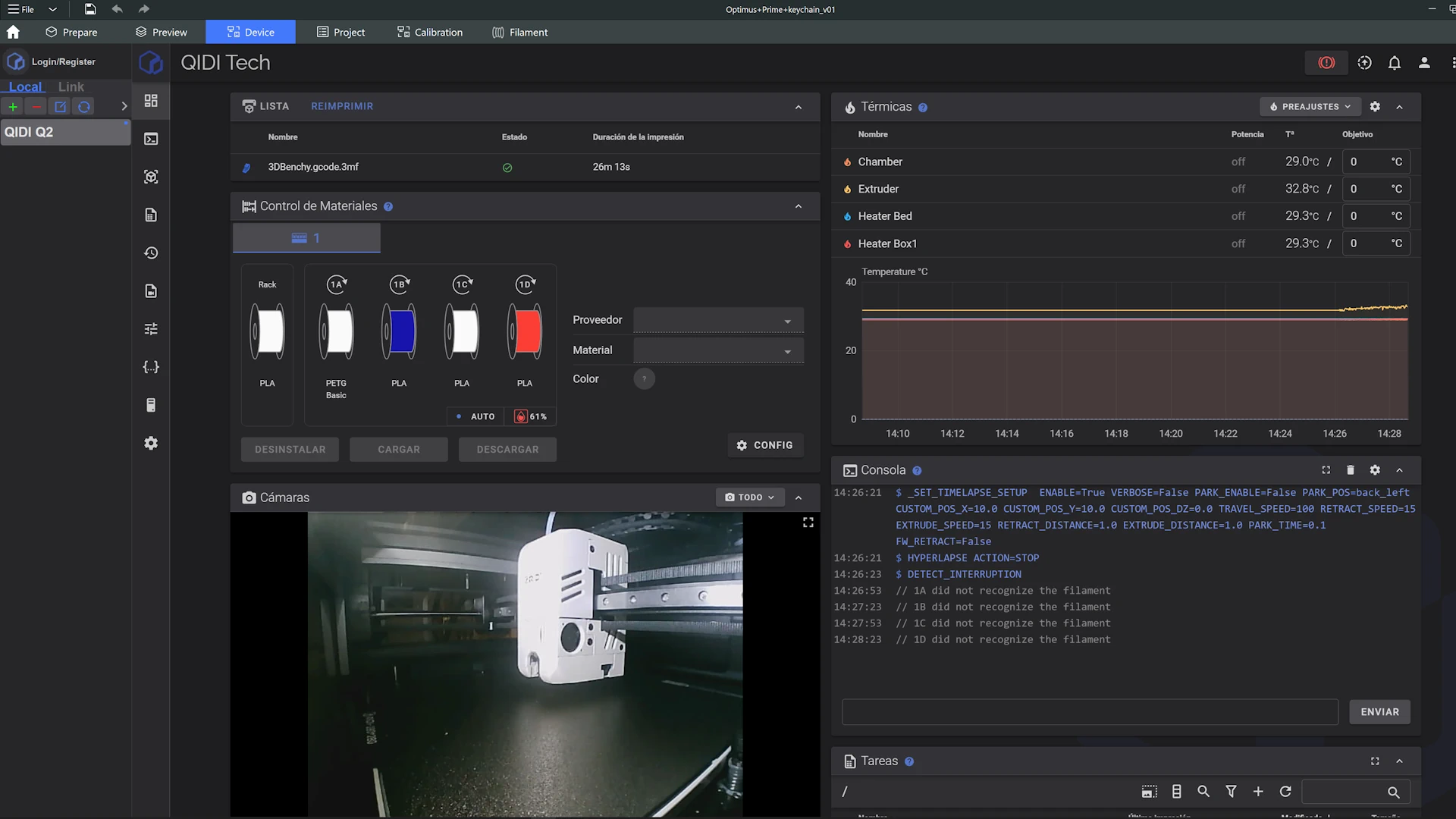The width and height of the screenshot is (1456, 819).
Task: Open the console sidebar icon
Action: pyautogui.click(x=151, y=139)
